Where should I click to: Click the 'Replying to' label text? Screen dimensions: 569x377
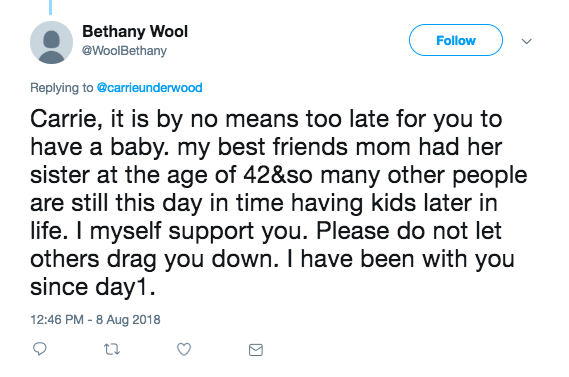point(62,88)
